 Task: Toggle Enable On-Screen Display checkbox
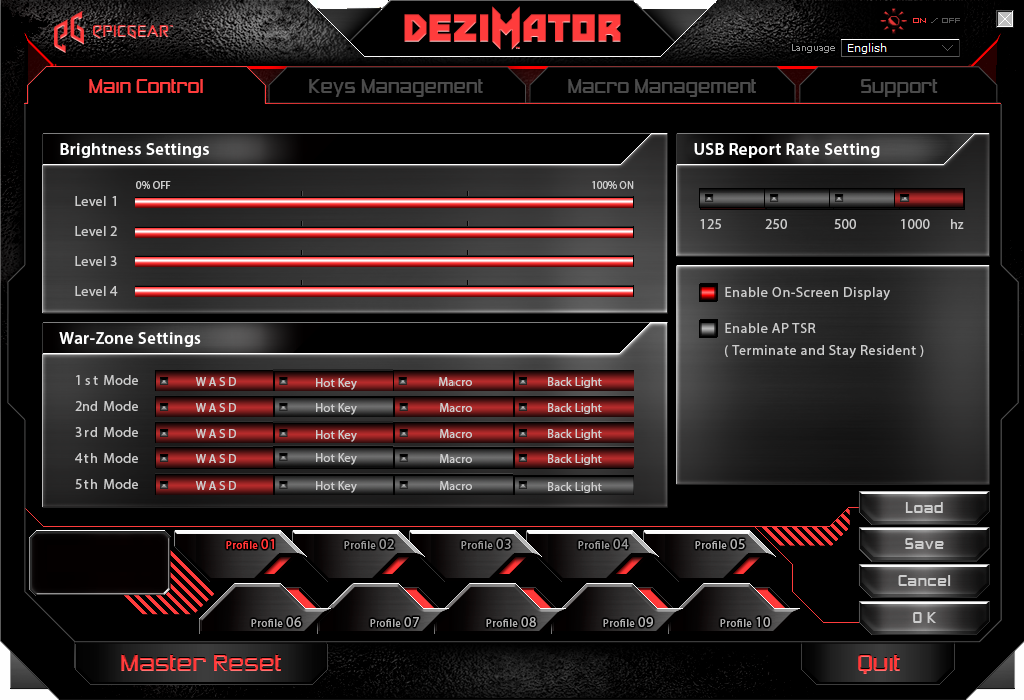708,293
